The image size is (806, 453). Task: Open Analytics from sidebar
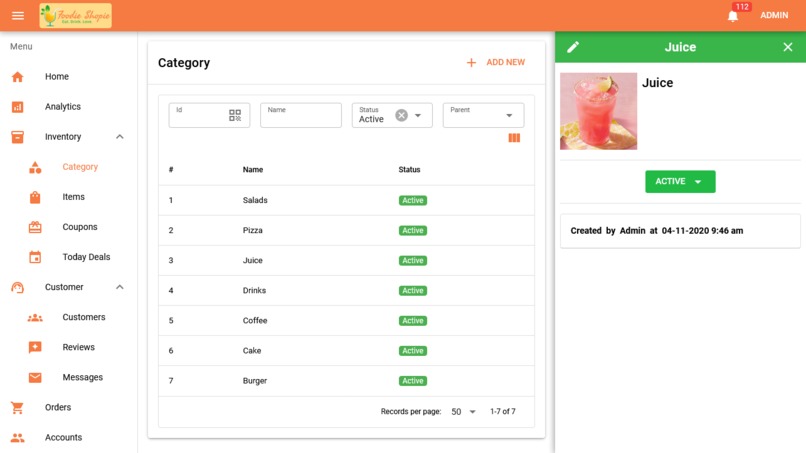point(63,106)
